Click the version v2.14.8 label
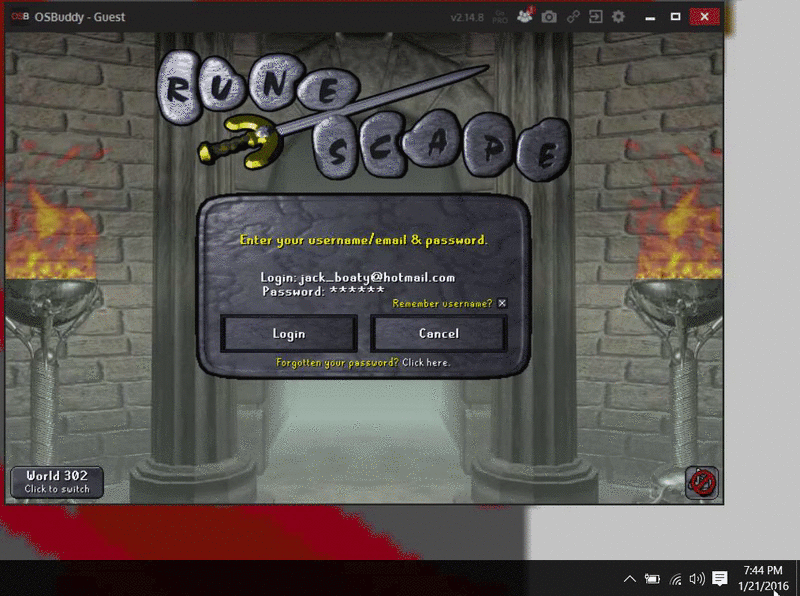The width and height of the screenshot is (800, 596). pyautogui.click(x=467, y=17)
